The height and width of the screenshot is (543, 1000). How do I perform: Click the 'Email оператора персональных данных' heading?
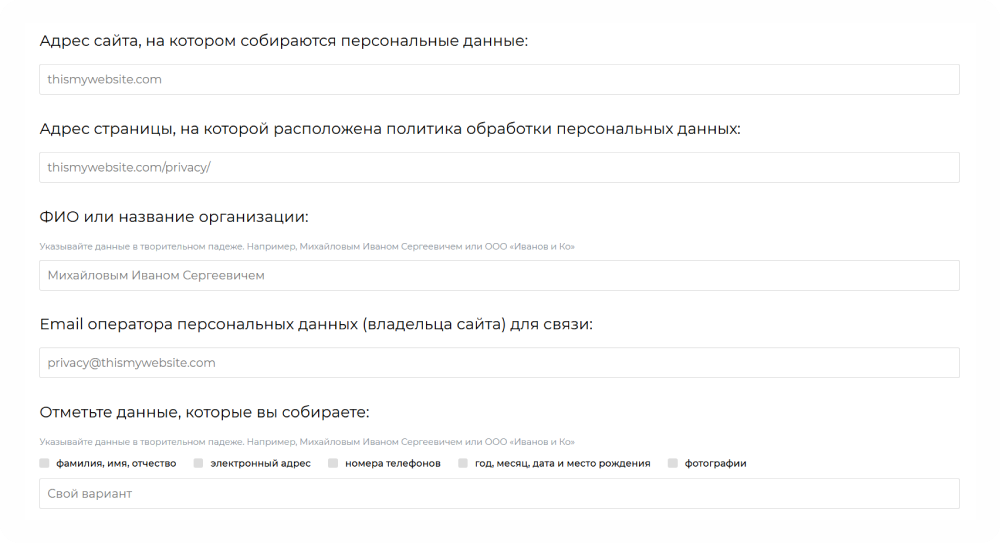pyautogui.click(x=316, y=324)
